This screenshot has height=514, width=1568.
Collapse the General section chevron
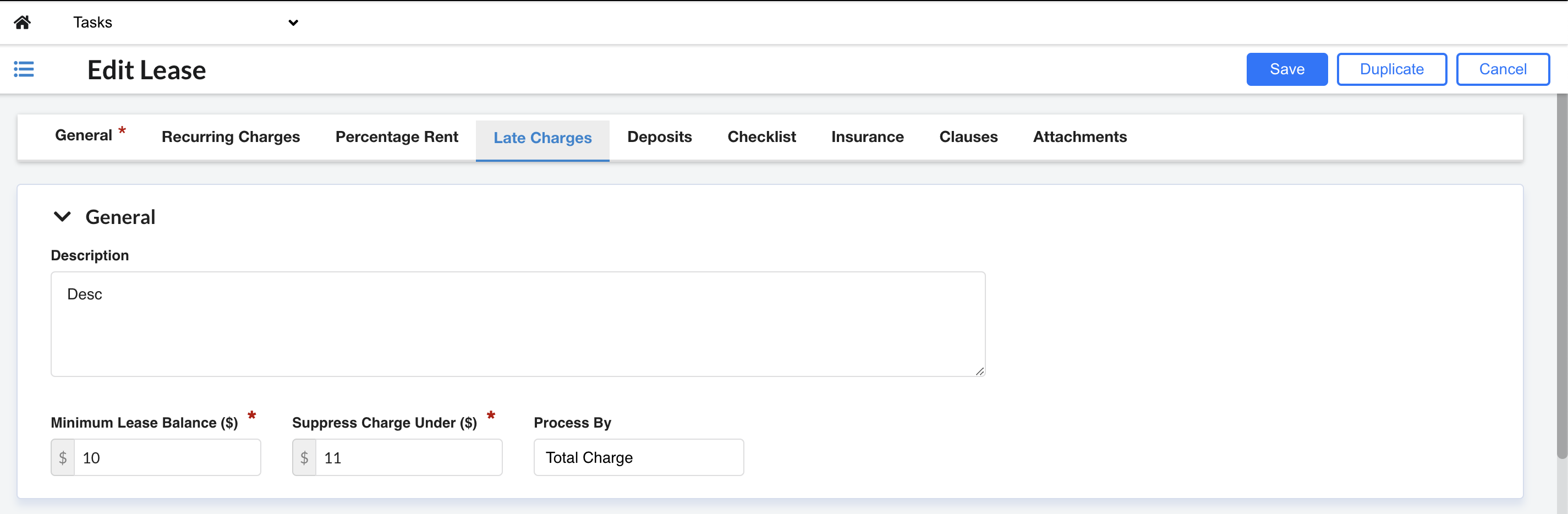(x=62, y=217)
